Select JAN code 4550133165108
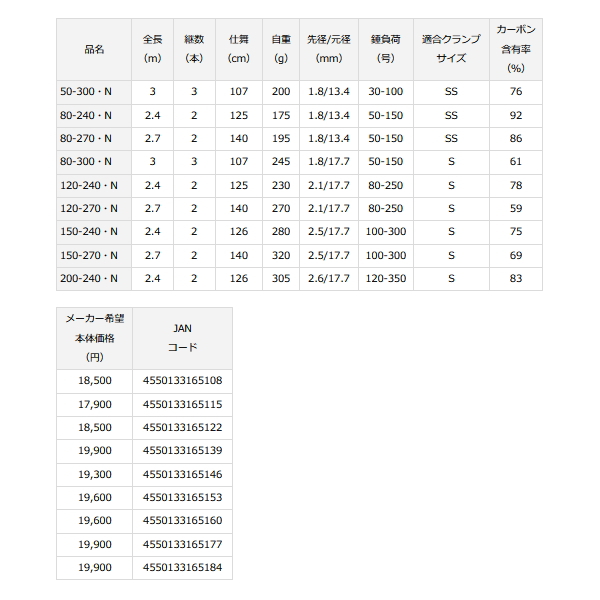 pyautogui.click(x=183, y=381)
